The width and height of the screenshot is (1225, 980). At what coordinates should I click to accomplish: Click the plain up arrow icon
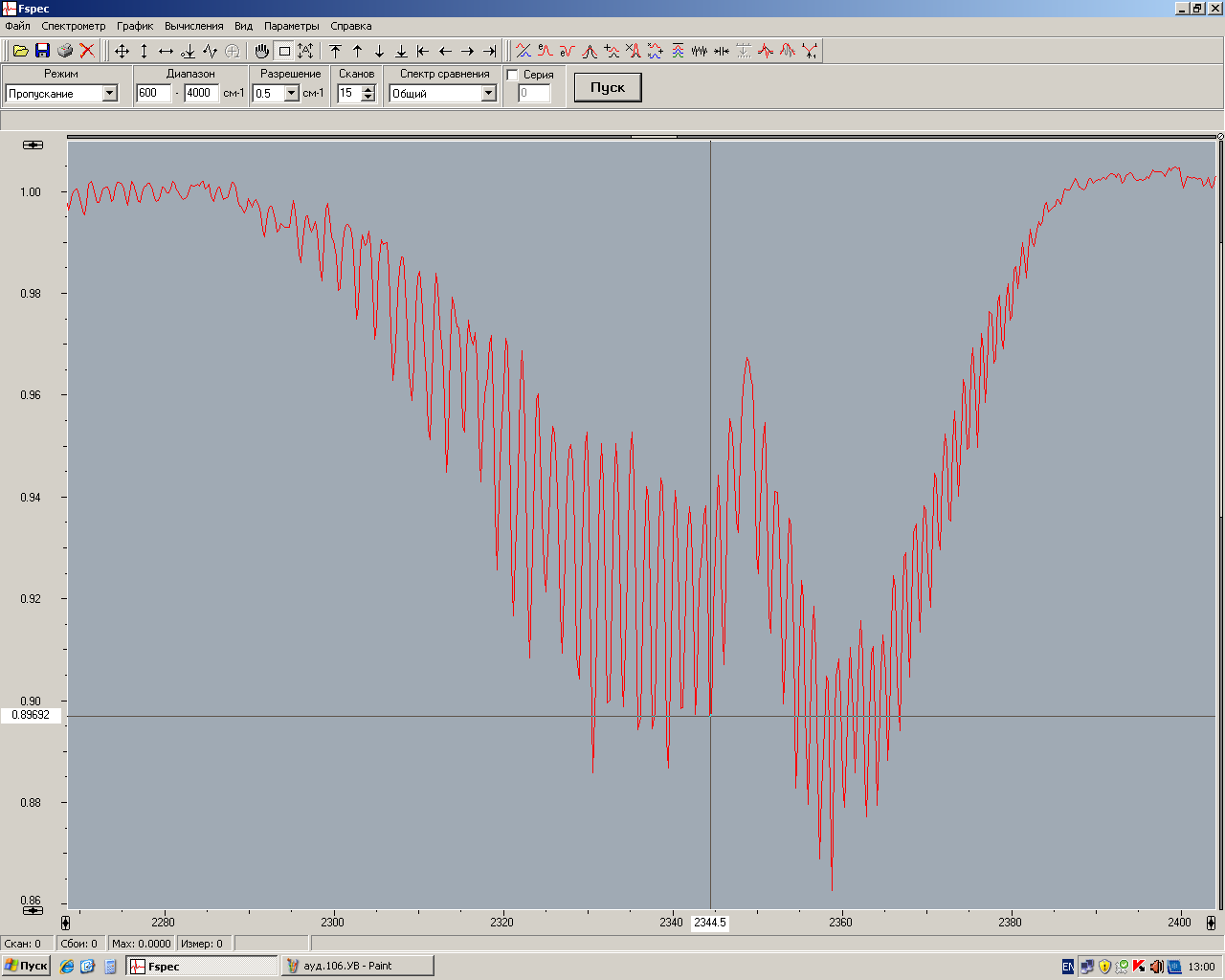click(x=357, y=51)
